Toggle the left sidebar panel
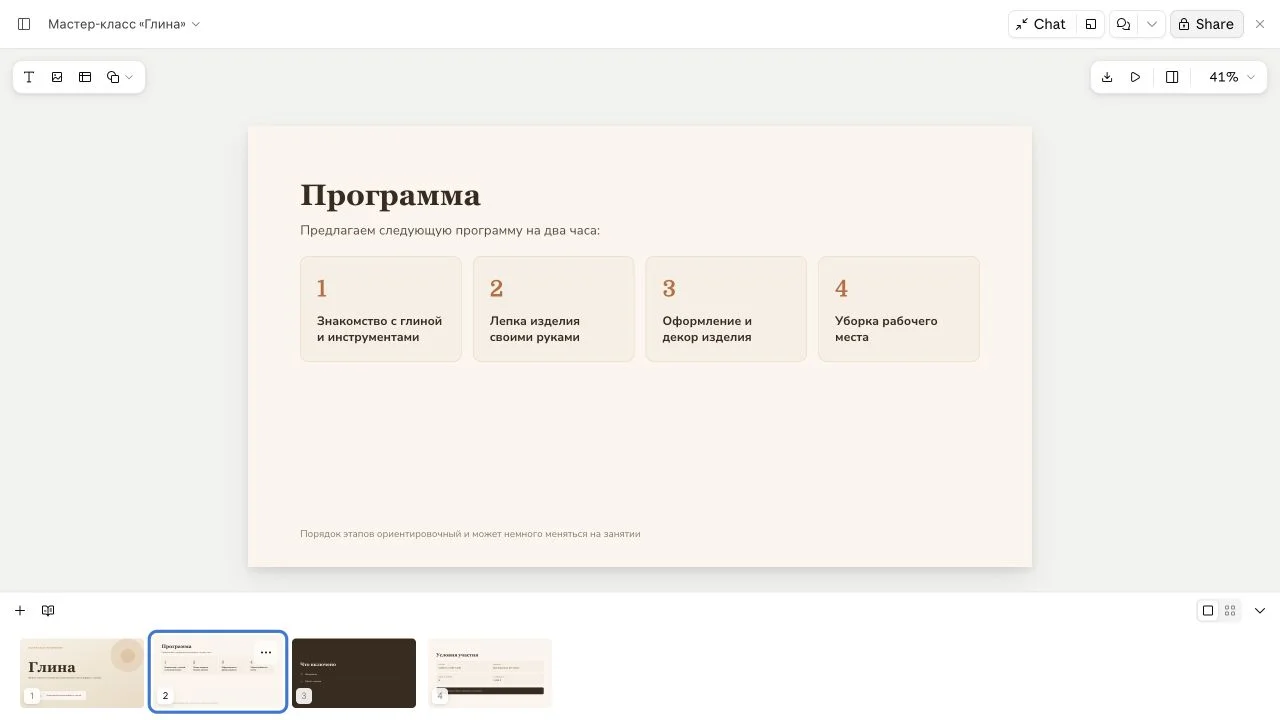Screen dimensions: 1280x720 [24, 24]
